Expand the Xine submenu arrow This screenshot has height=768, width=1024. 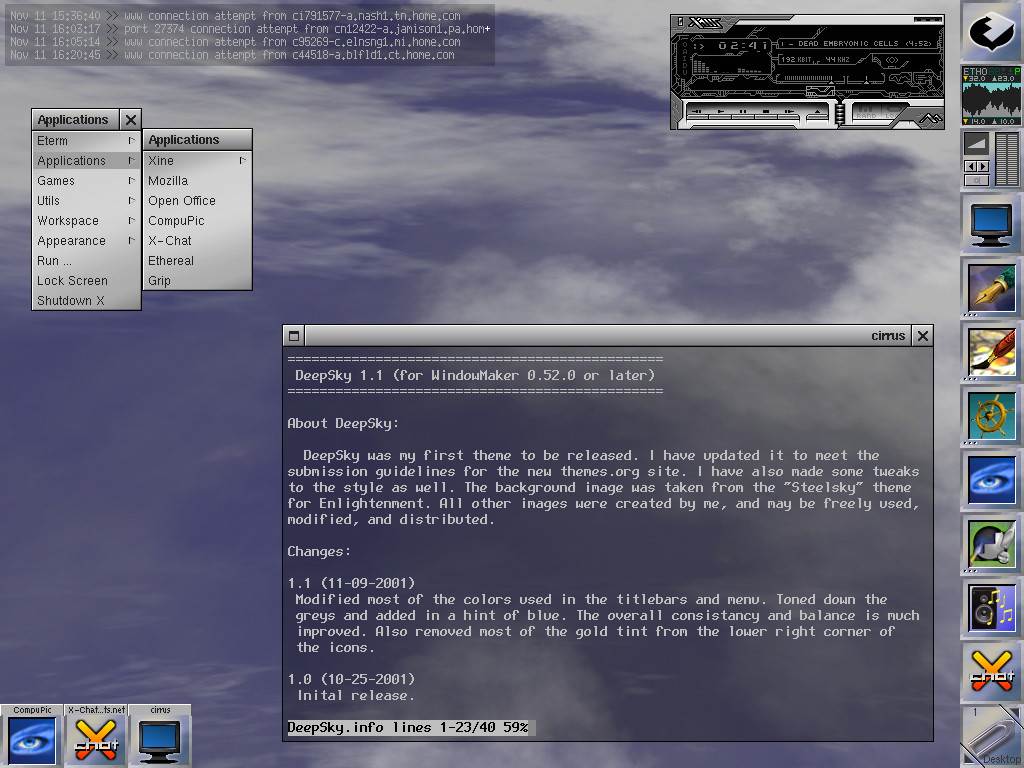pyautogui.click(x=242, y=160)
